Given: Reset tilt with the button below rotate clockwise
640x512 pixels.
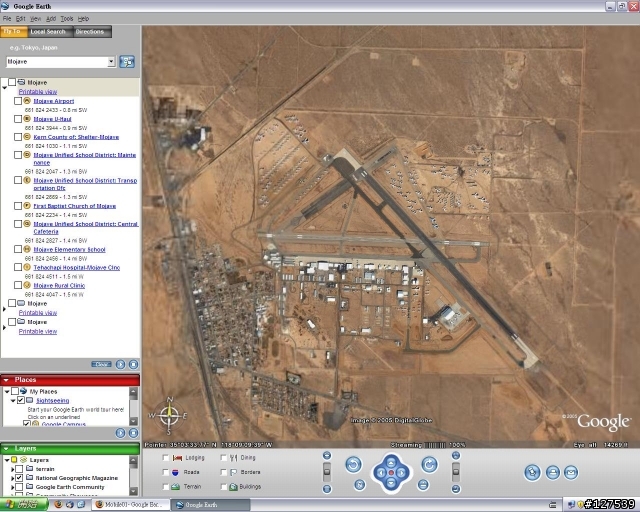Looking at the screenshot, I should (423, 485).
